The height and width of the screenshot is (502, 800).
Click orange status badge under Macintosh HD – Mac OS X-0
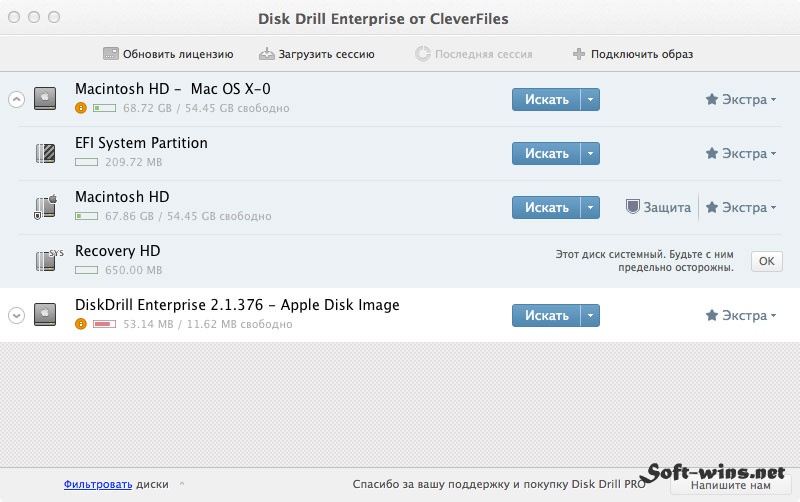81,108
